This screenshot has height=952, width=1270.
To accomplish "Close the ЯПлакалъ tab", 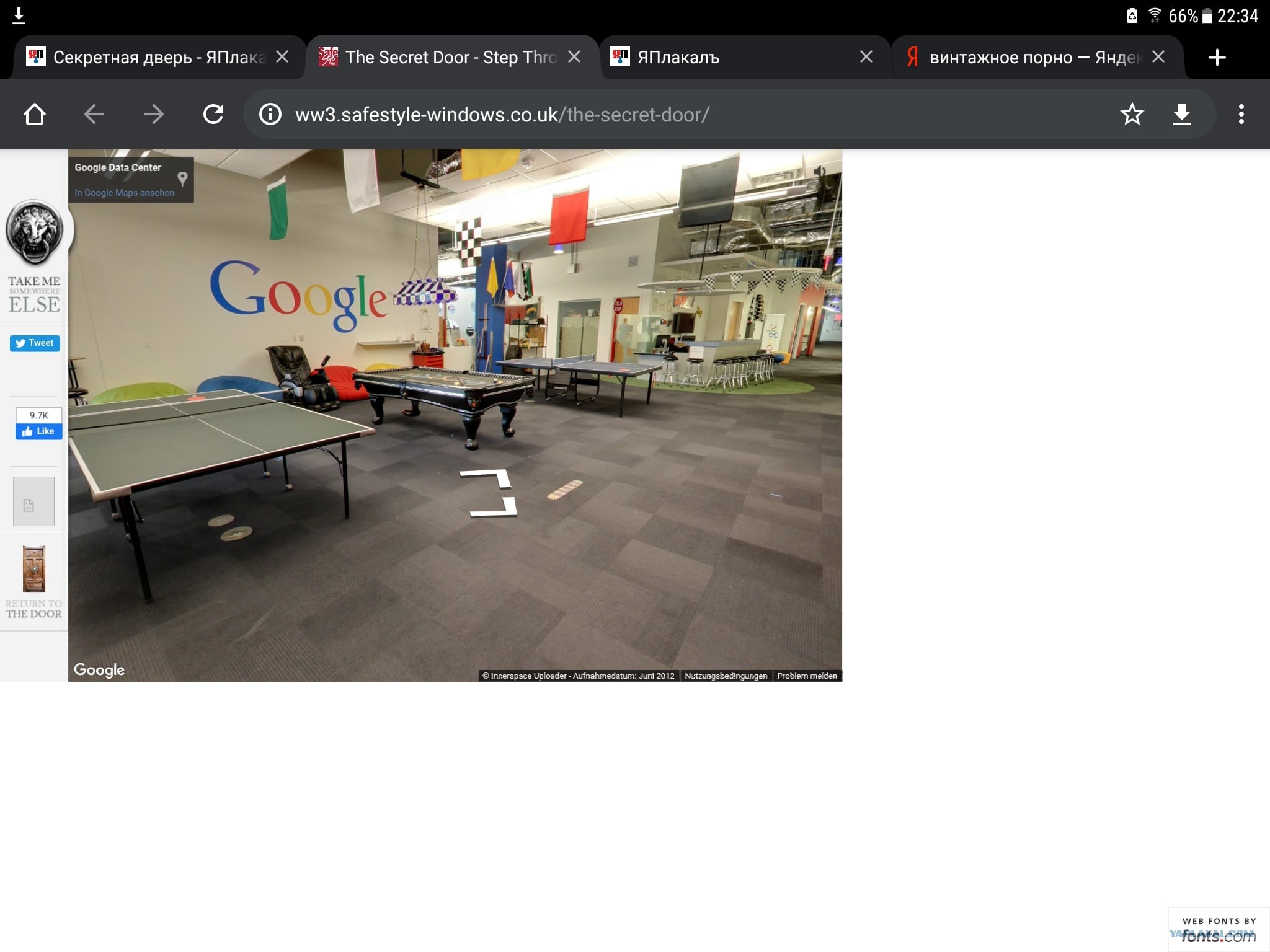I will [866, 57].
